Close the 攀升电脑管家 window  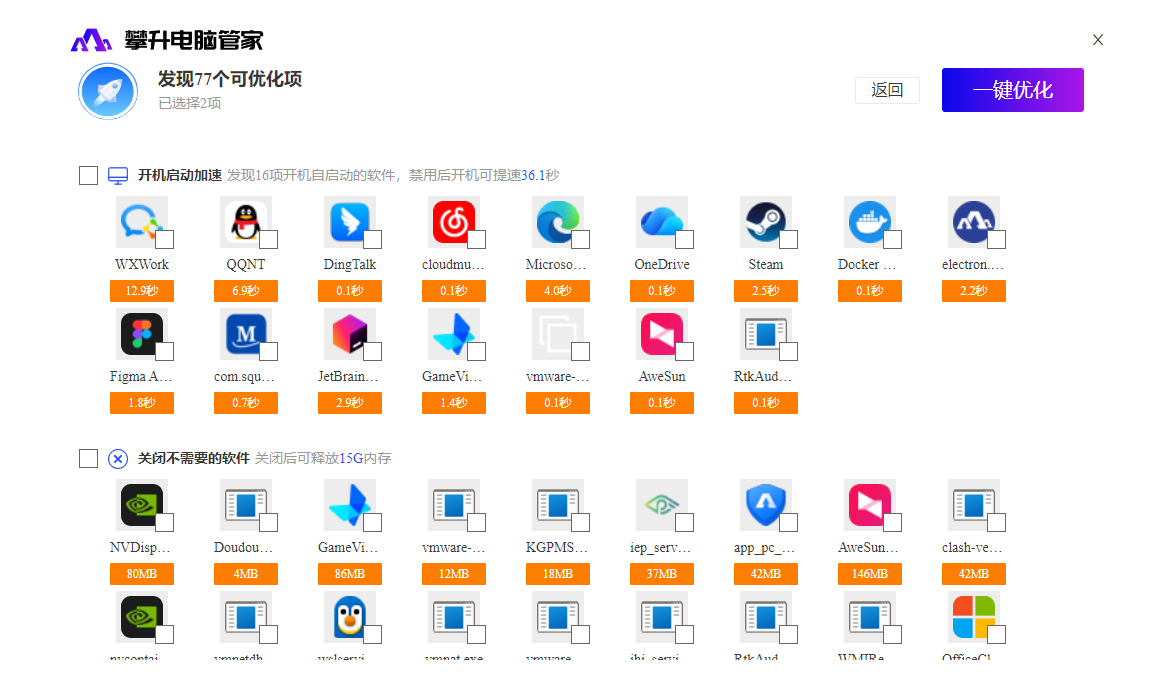(x=1098, y=40)
